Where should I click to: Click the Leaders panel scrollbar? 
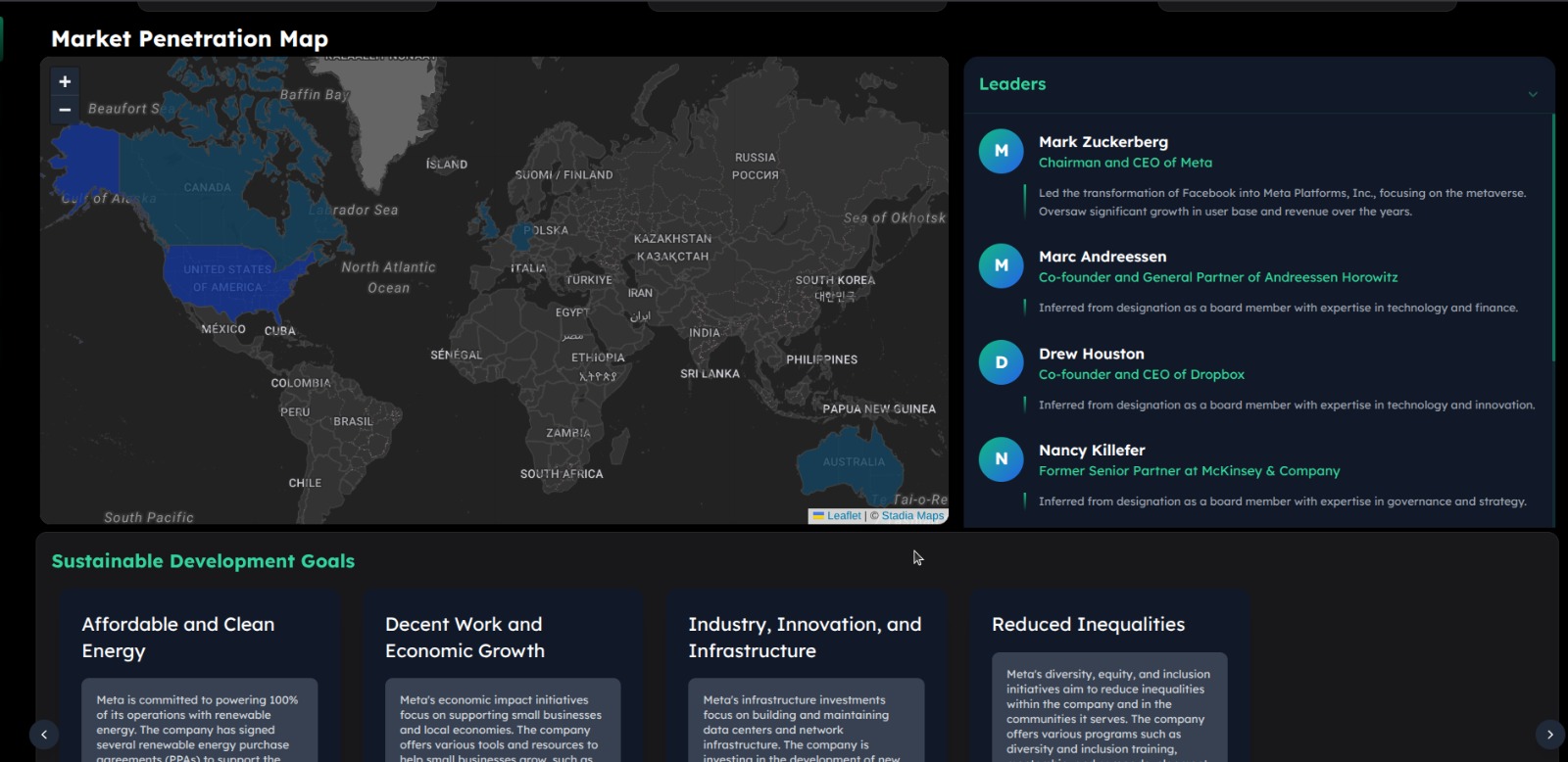tap(1553, 238)
